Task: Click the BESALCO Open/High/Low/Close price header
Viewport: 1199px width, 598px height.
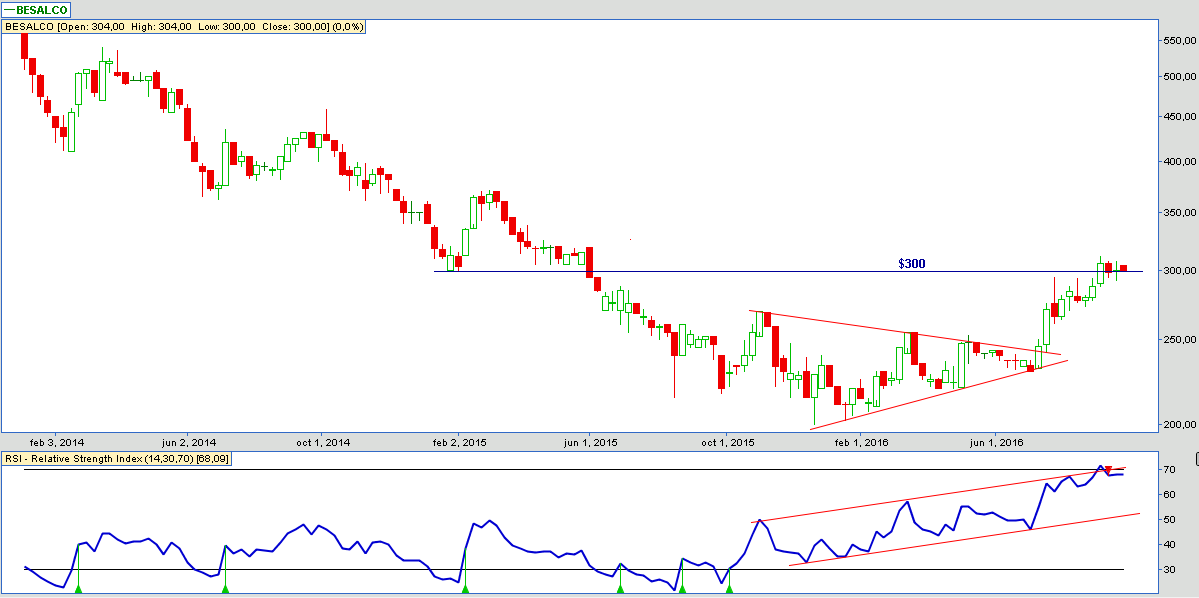Action: [x=185, y=27]
